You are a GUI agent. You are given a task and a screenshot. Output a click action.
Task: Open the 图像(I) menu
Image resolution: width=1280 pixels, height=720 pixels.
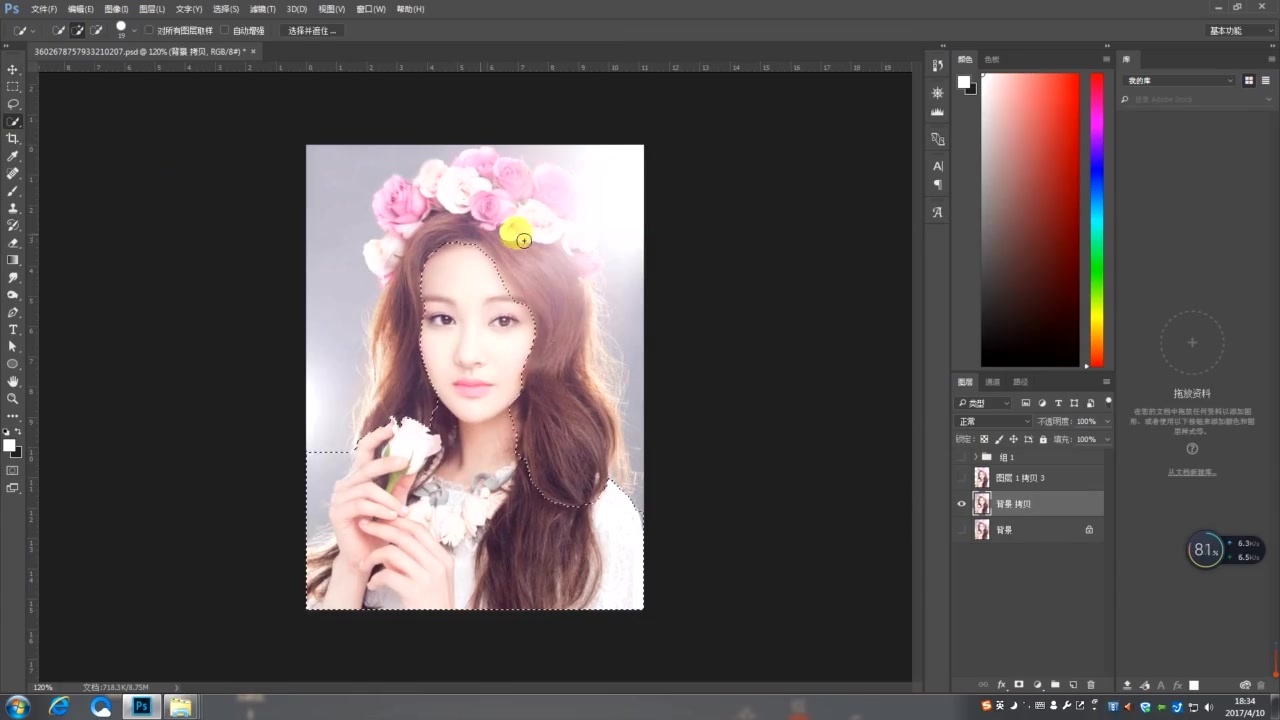(x=117, y=9)
